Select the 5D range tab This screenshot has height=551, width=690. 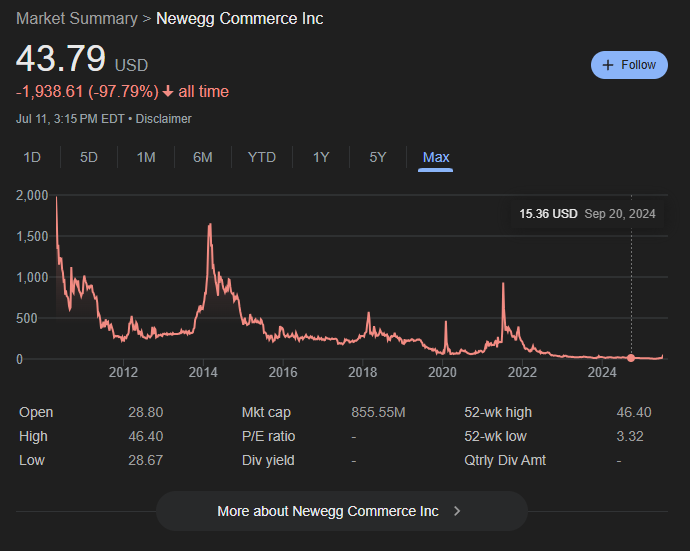[88, 157]
